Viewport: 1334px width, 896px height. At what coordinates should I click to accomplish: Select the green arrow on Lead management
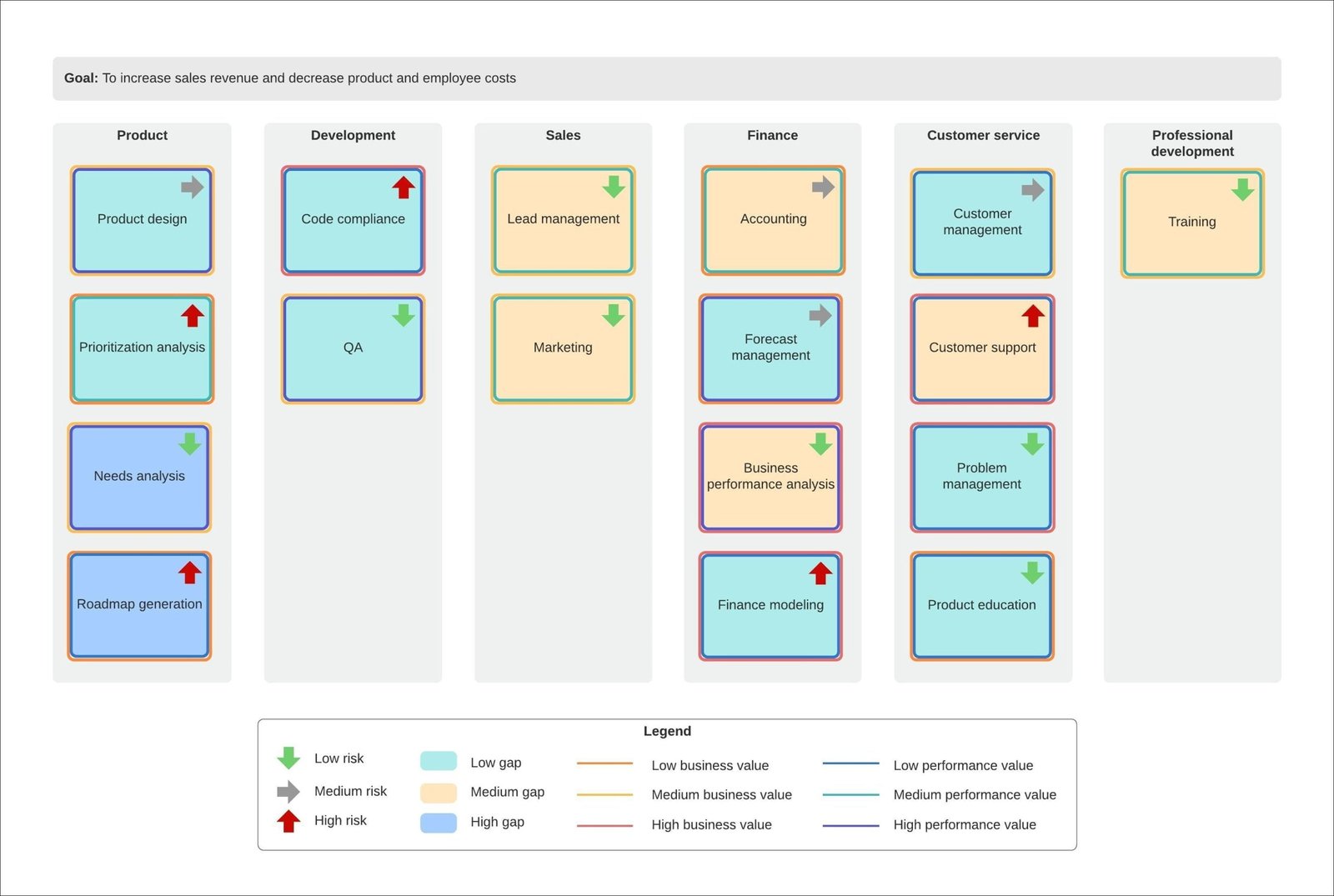(x=614, y=187)
